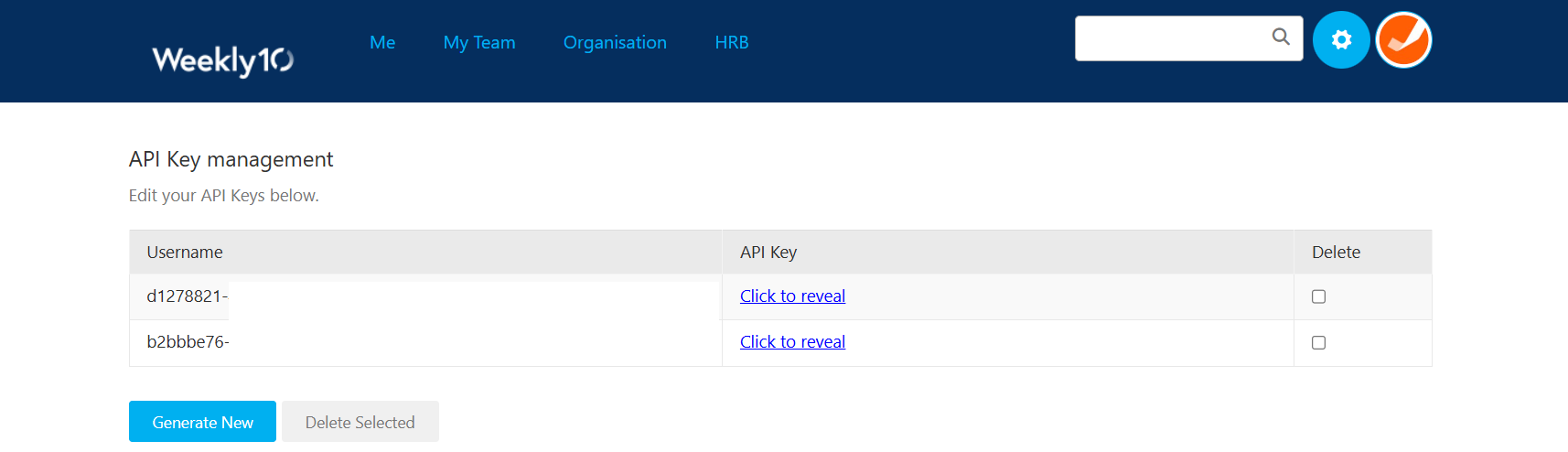1568x452 pixels.
Task: Select the d1278821- username cell
Action: (188, 296)
